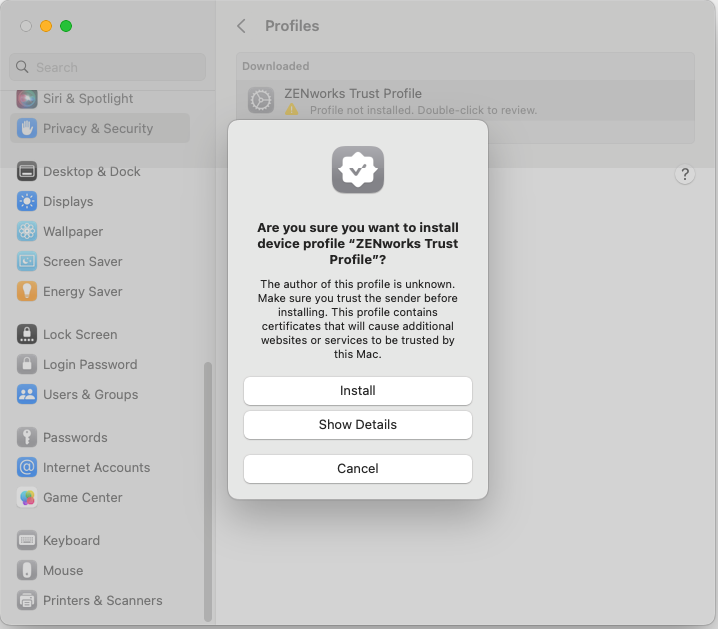Click the Privacy & Security hand icon
The height and width of the screenshot is (629, 718).
(27, 128)
